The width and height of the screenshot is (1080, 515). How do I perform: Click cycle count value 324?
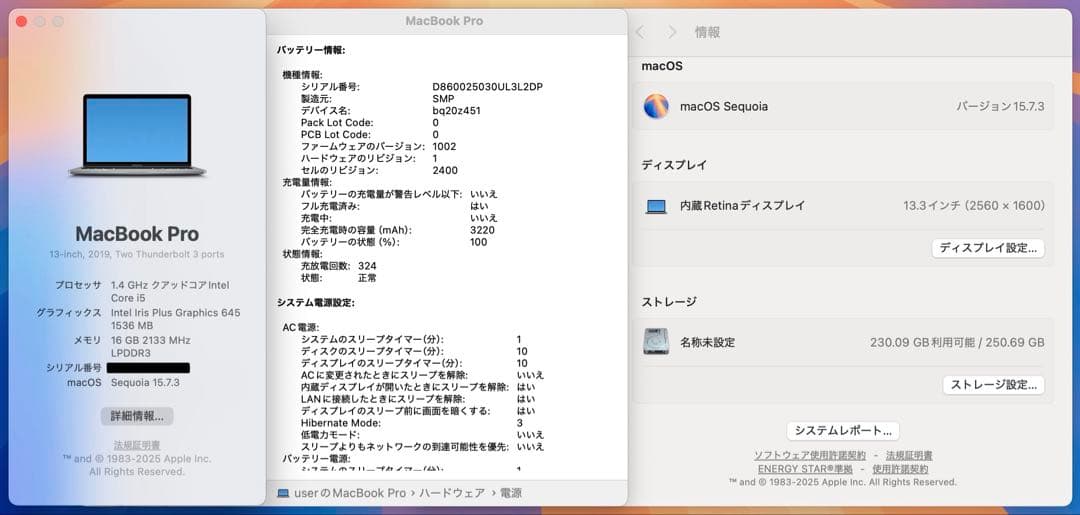367,266
